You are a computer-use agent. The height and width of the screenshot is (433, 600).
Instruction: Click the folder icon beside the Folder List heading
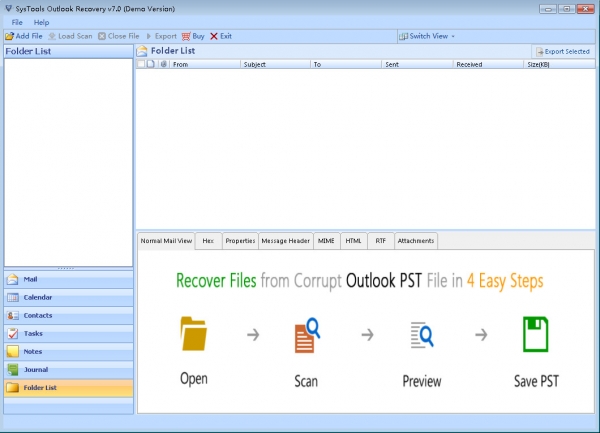[x=142, y=51]
